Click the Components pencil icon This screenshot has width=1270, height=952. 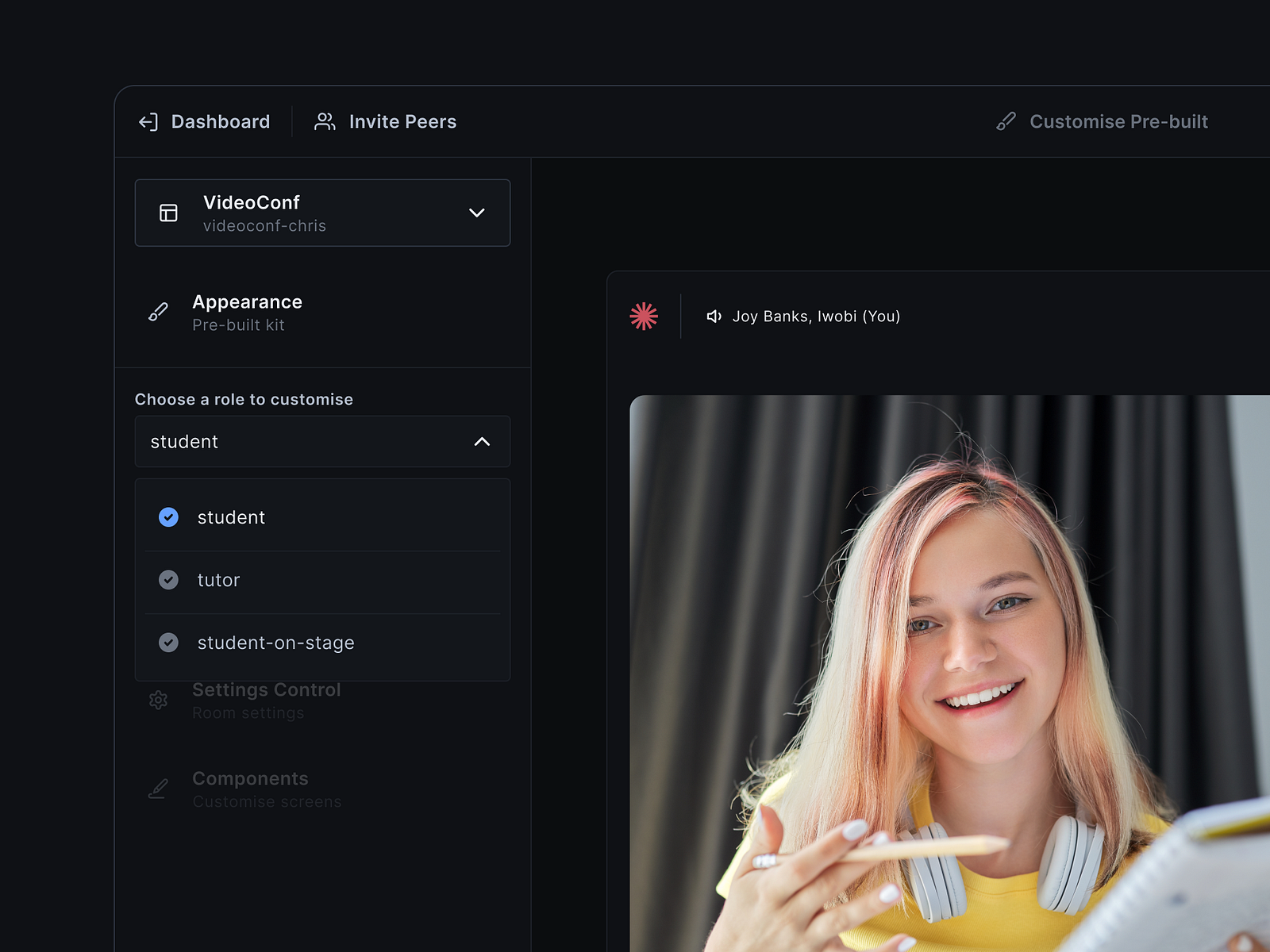(157, 789)
